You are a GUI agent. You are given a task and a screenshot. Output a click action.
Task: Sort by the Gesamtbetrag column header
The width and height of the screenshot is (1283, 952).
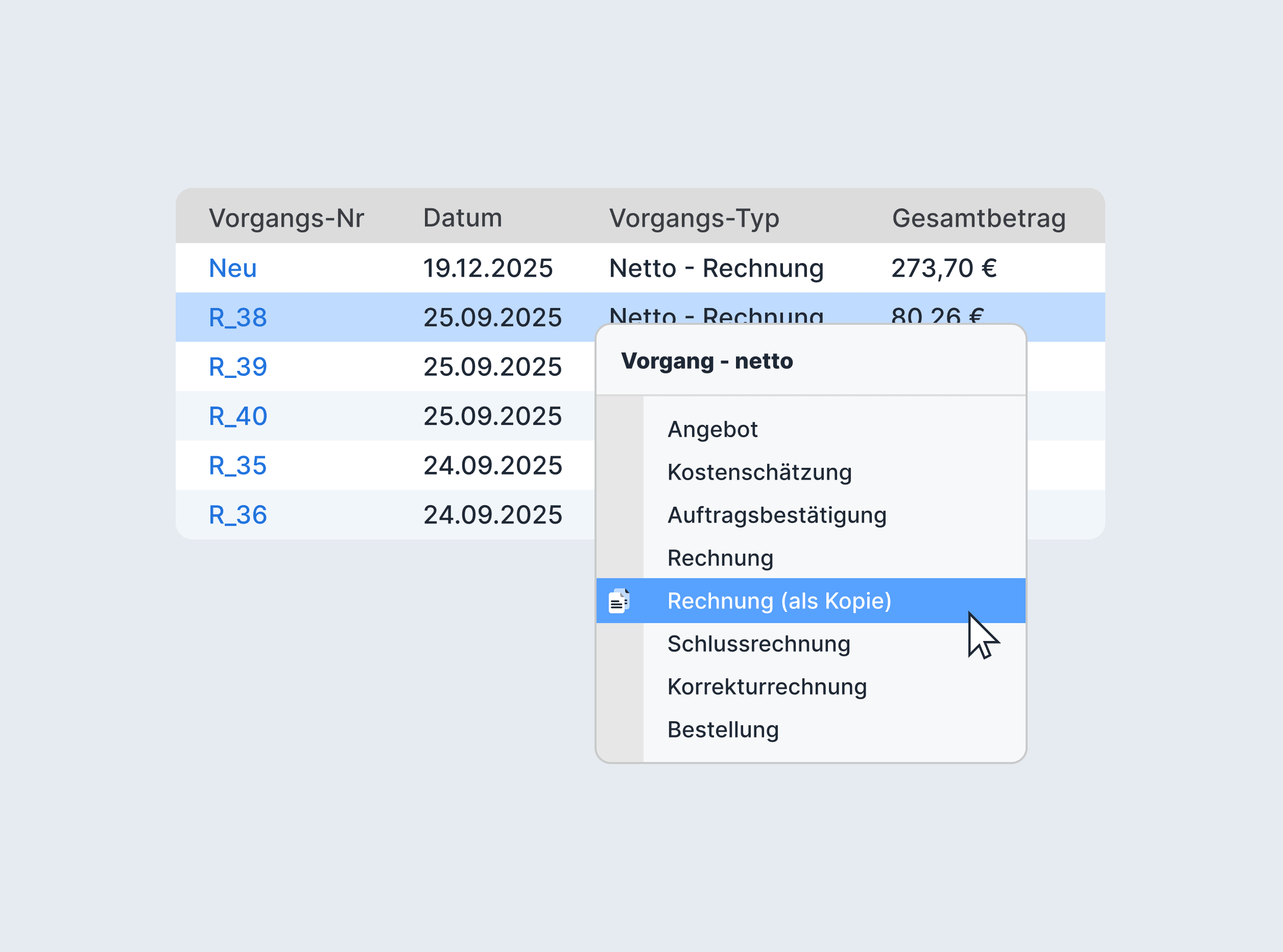[979, 219]
